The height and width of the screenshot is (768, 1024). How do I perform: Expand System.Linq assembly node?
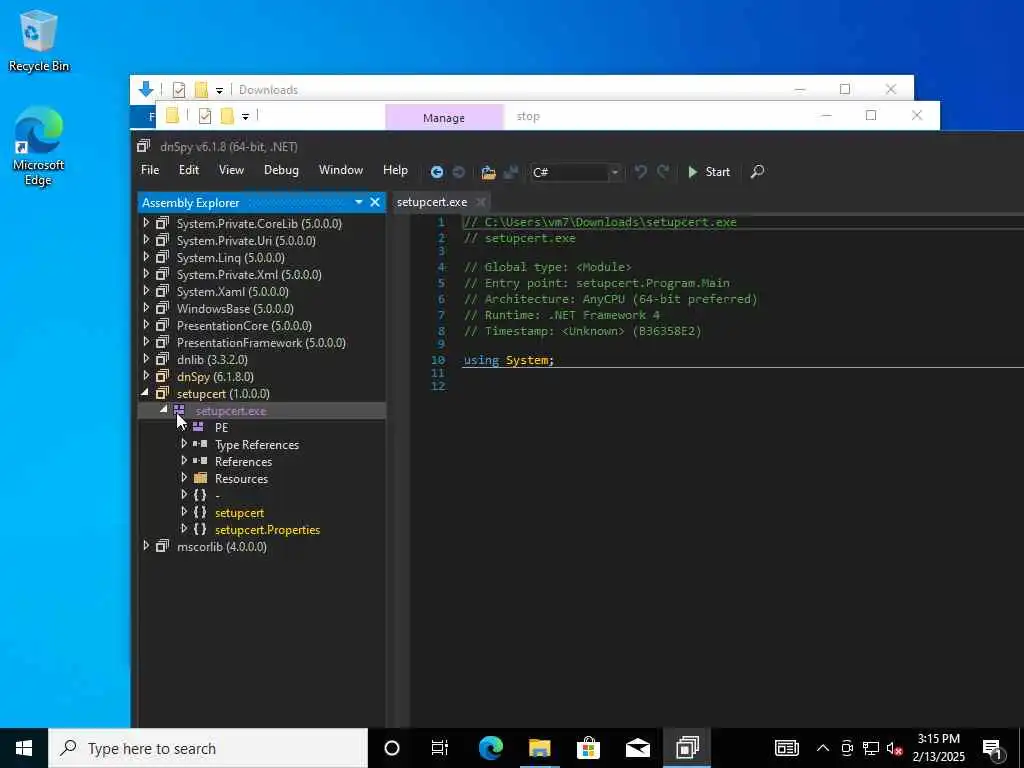pyautogui.click(x=146, y=257)
